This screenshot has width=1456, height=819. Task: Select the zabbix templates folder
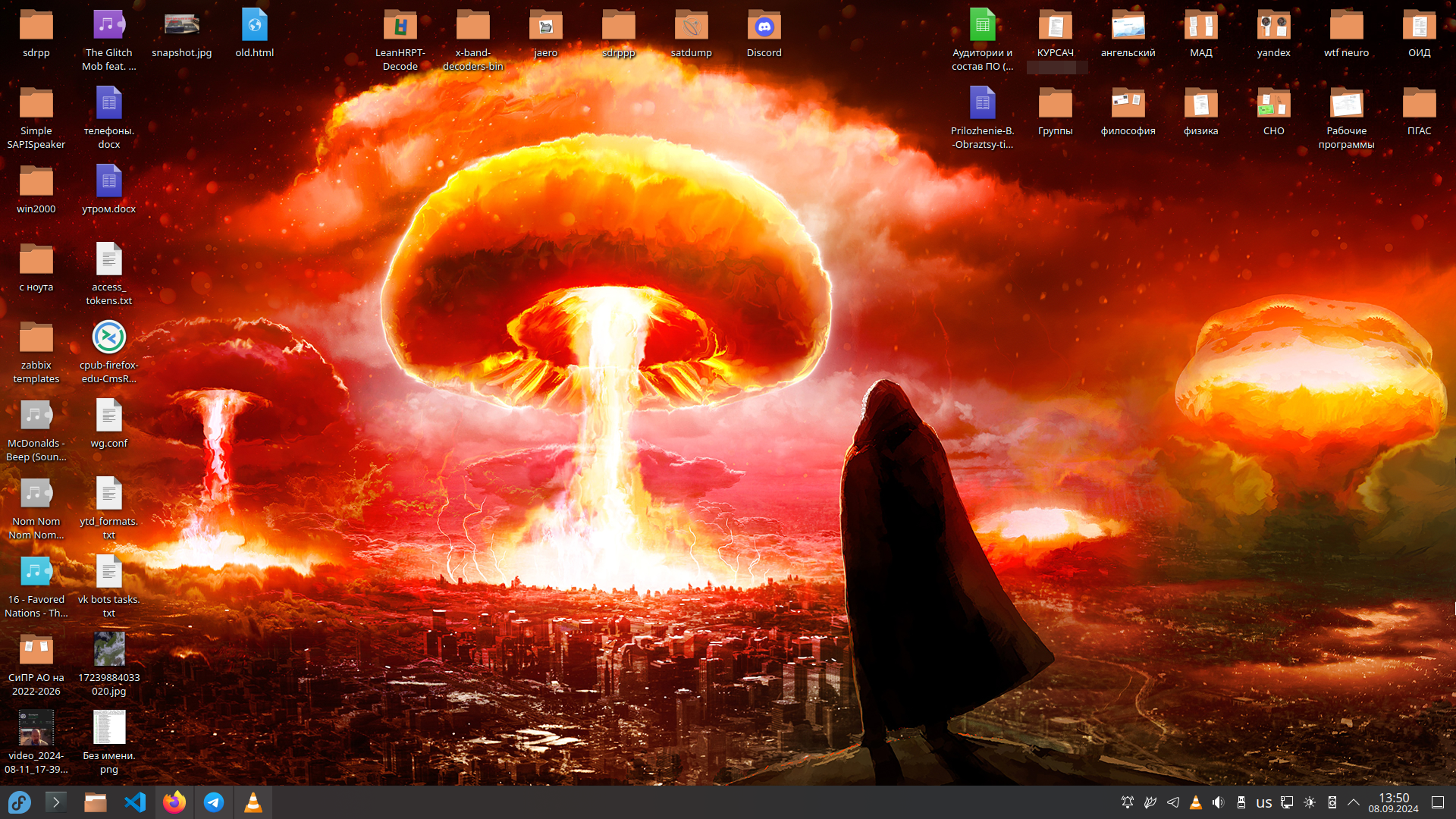pos(36,353)
